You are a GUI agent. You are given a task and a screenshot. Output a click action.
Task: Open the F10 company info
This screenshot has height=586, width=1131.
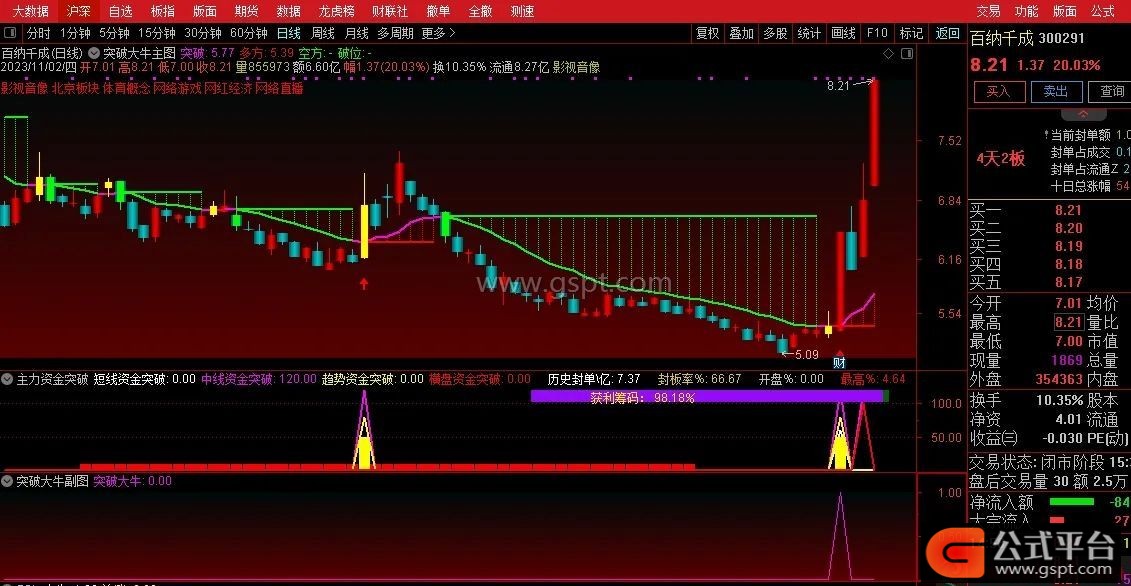click(877, 33)
